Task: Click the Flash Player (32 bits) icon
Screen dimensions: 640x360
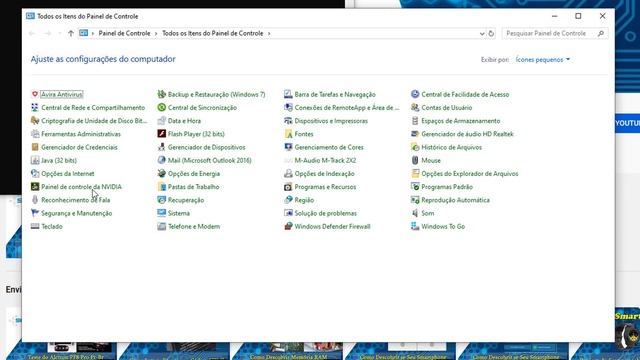Action: pyautogui.click(x=162, y=134)
